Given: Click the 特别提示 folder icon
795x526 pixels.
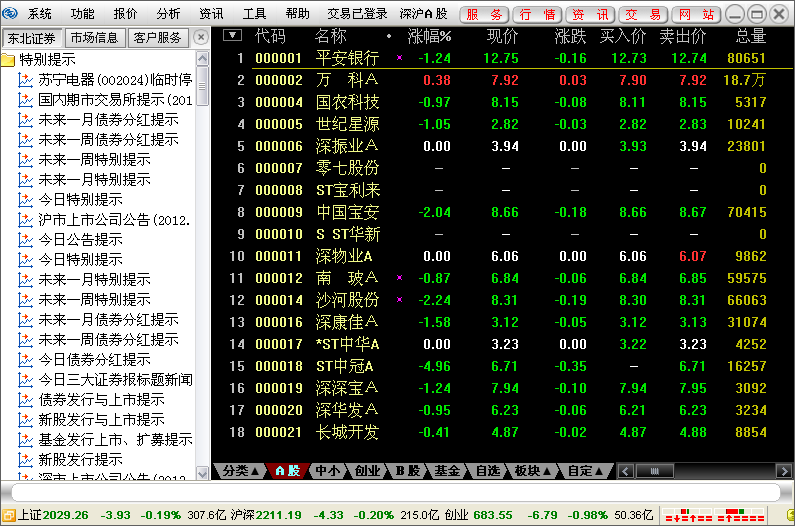Looking at the screenshot, I should coord(9,60).
